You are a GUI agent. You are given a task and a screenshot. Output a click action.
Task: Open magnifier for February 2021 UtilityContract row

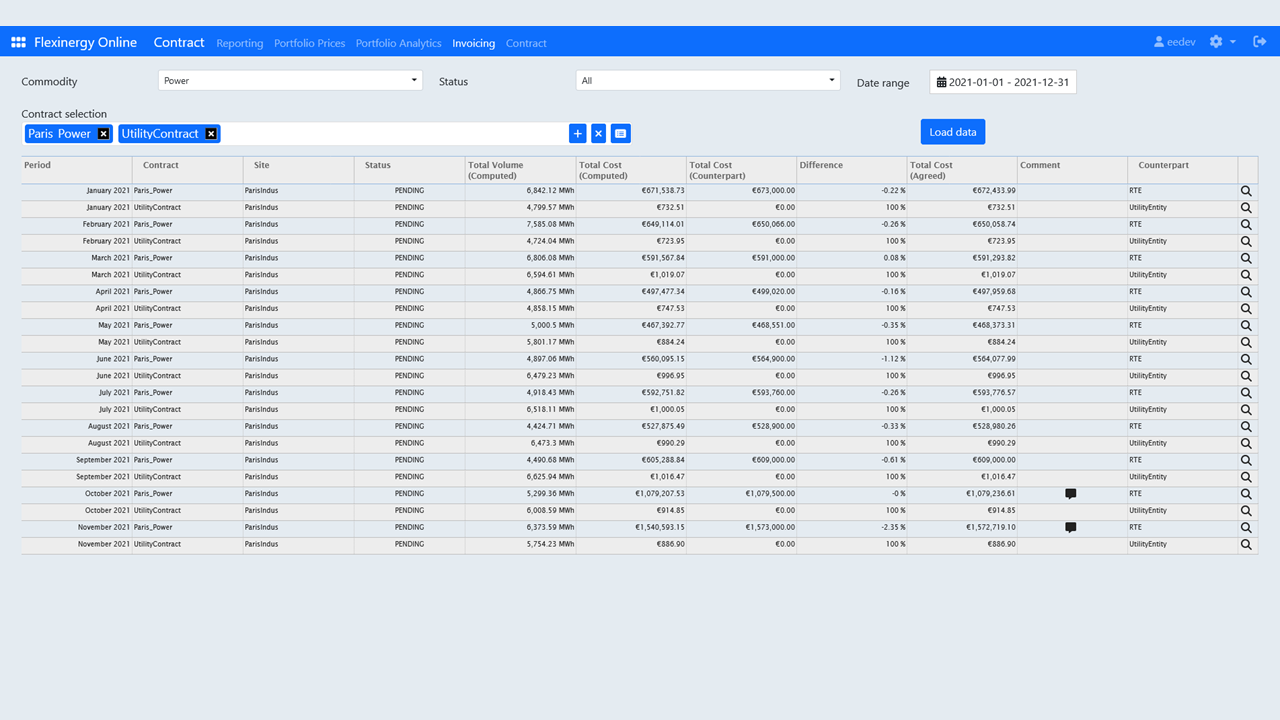[x=1246, y=241]
